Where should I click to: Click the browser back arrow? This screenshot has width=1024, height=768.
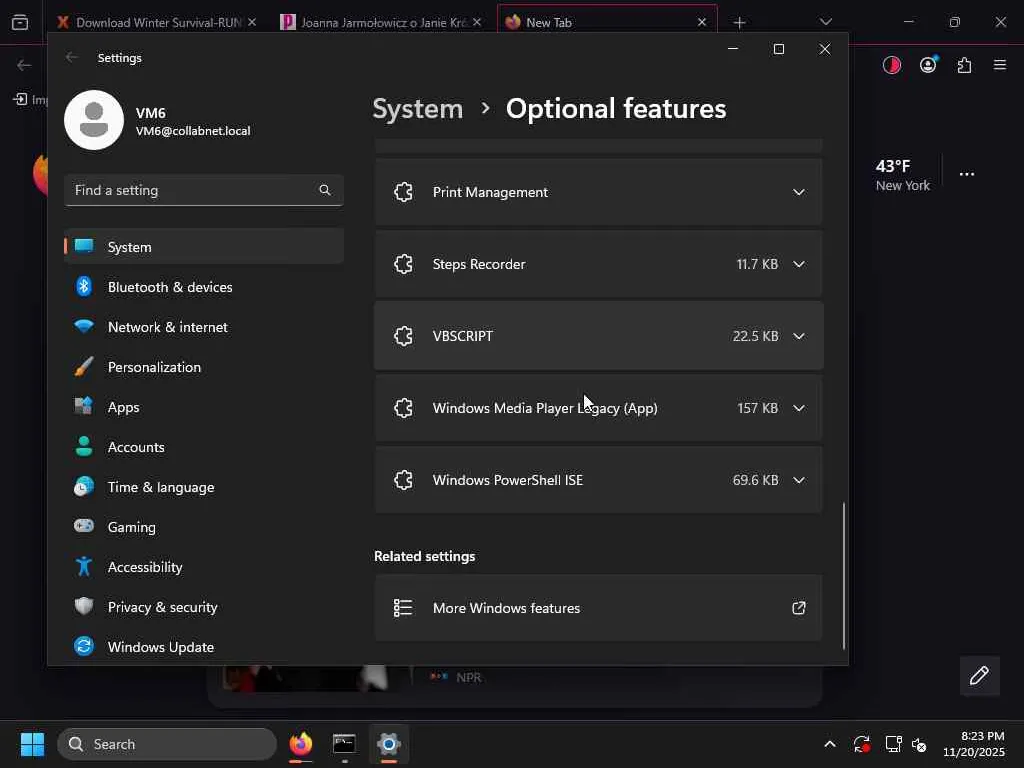[24, 65]
